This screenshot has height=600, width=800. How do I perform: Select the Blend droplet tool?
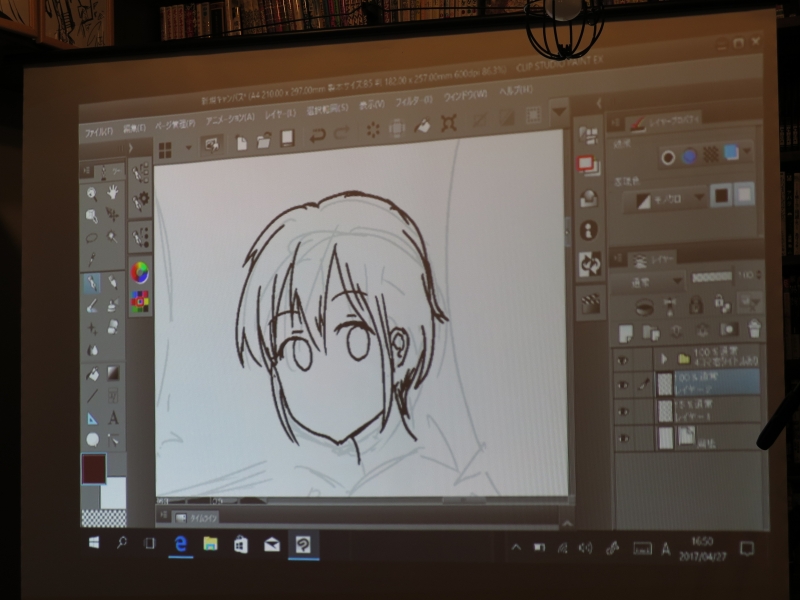[92, 350]
